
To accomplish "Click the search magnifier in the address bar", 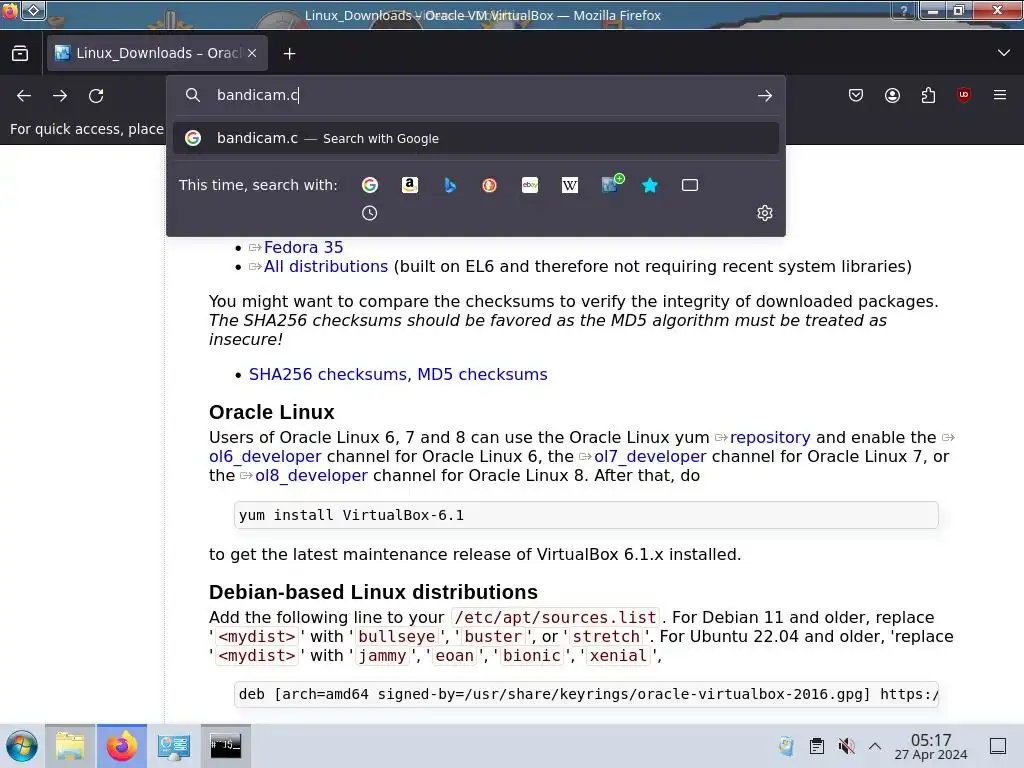I will click(193, 95).
